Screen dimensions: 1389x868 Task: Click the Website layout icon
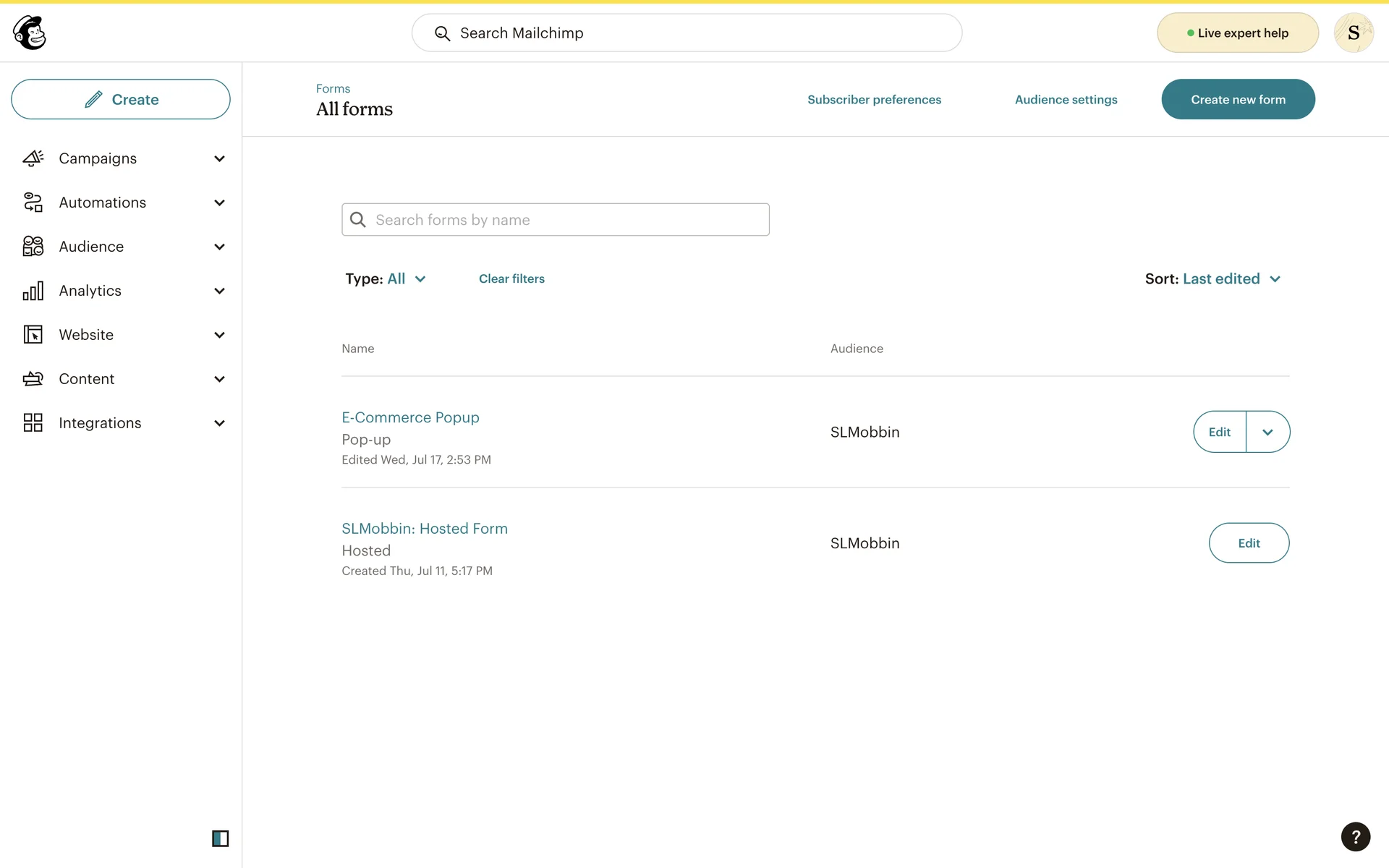33,335
